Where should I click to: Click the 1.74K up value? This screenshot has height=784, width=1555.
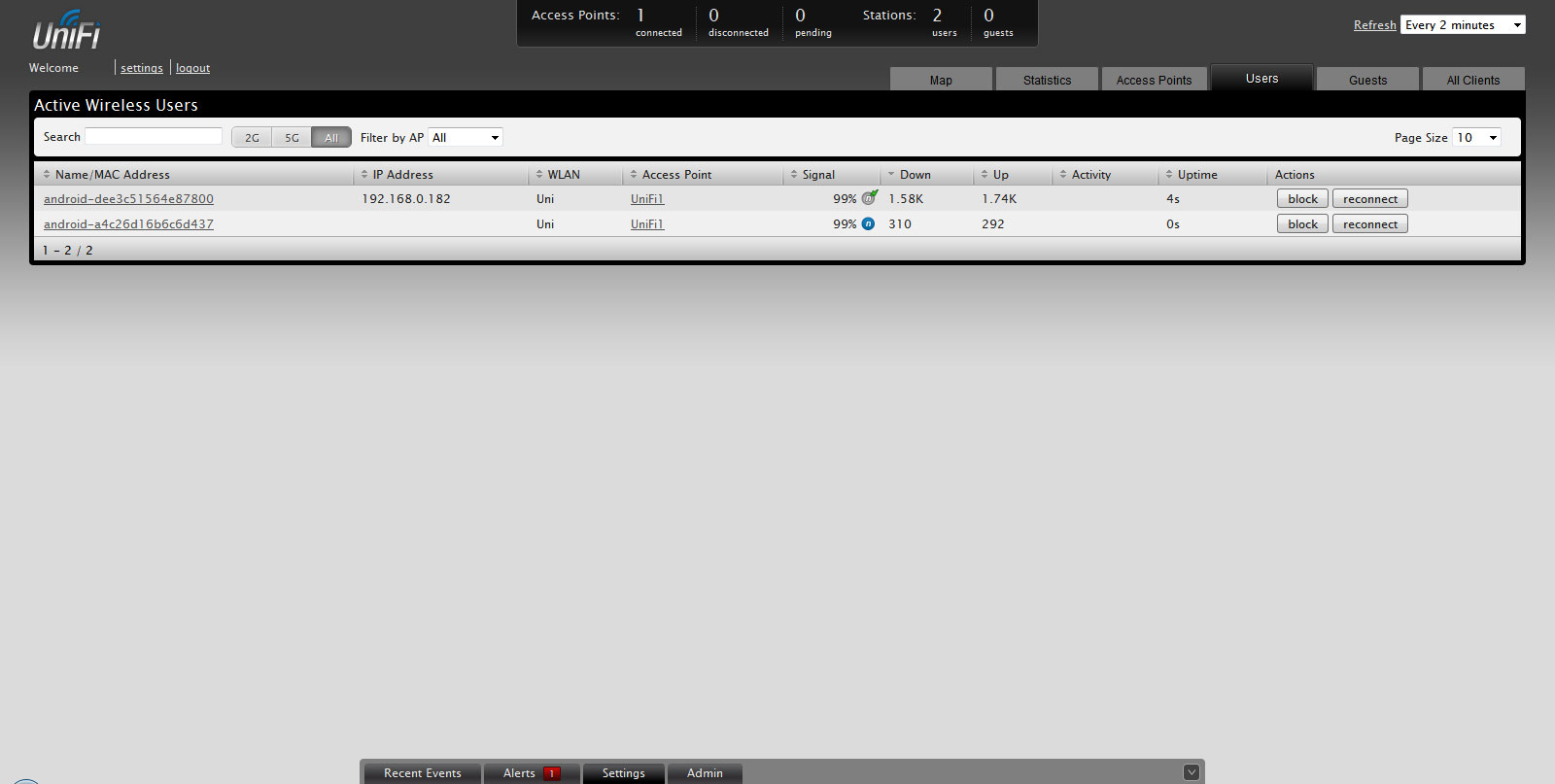point(999,198)
